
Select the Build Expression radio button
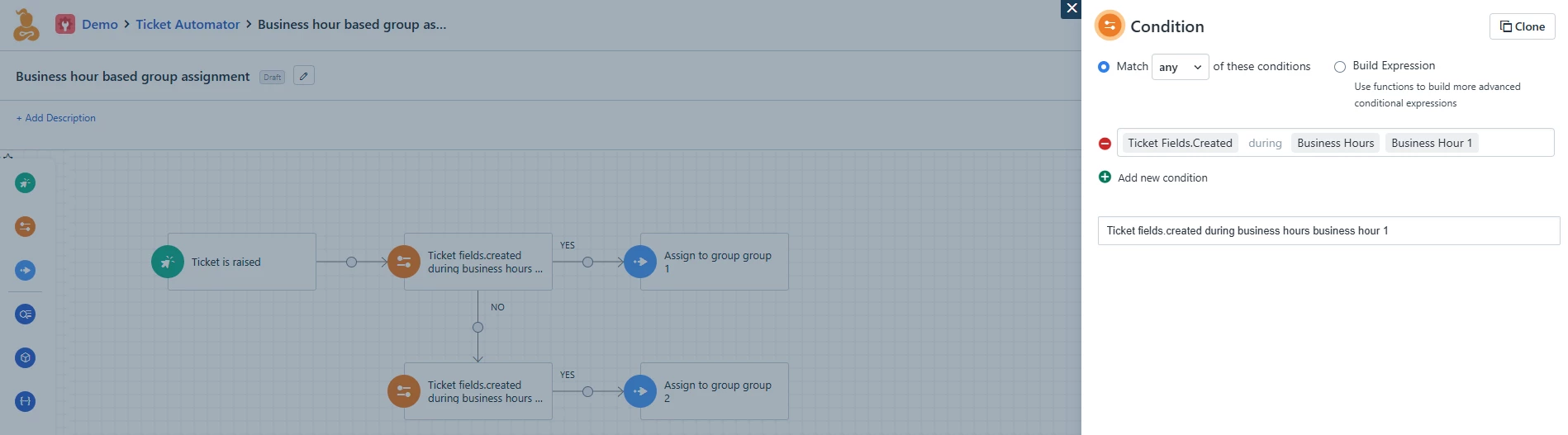1340,67
